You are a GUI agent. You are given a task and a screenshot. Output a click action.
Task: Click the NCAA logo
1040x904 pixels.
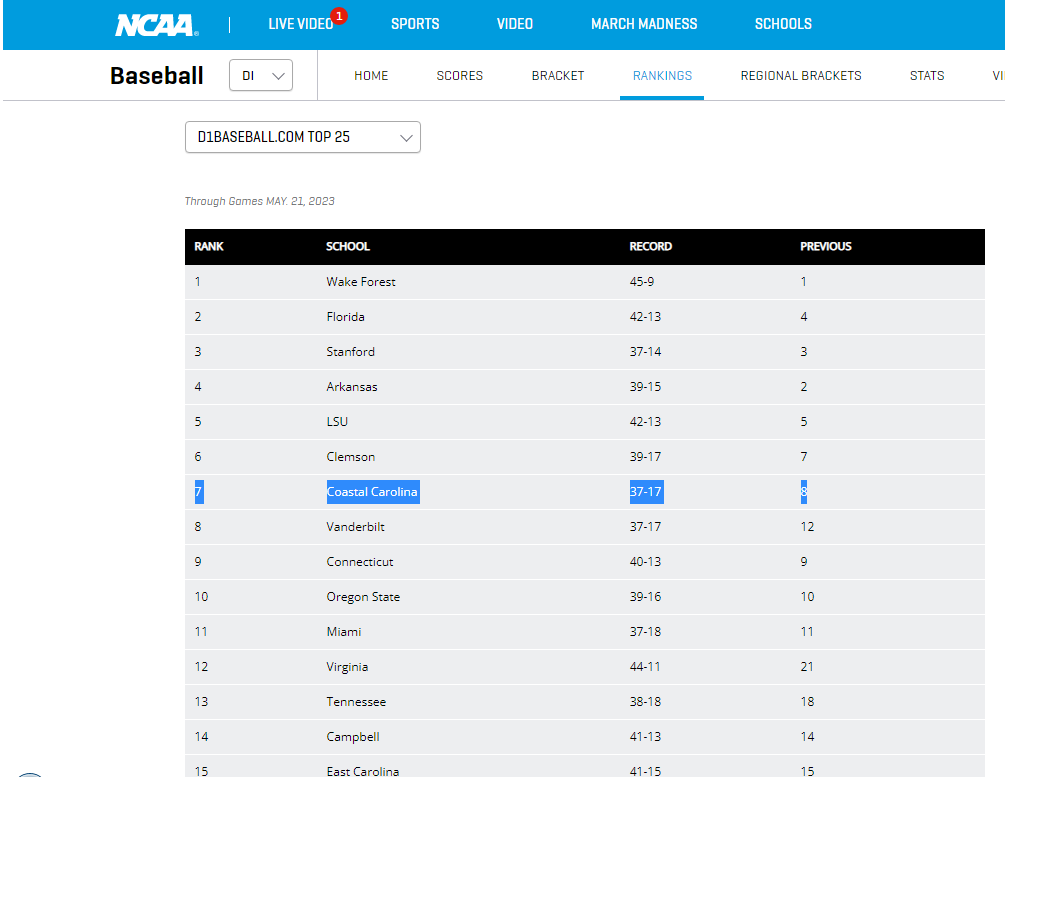coord(156,25)
